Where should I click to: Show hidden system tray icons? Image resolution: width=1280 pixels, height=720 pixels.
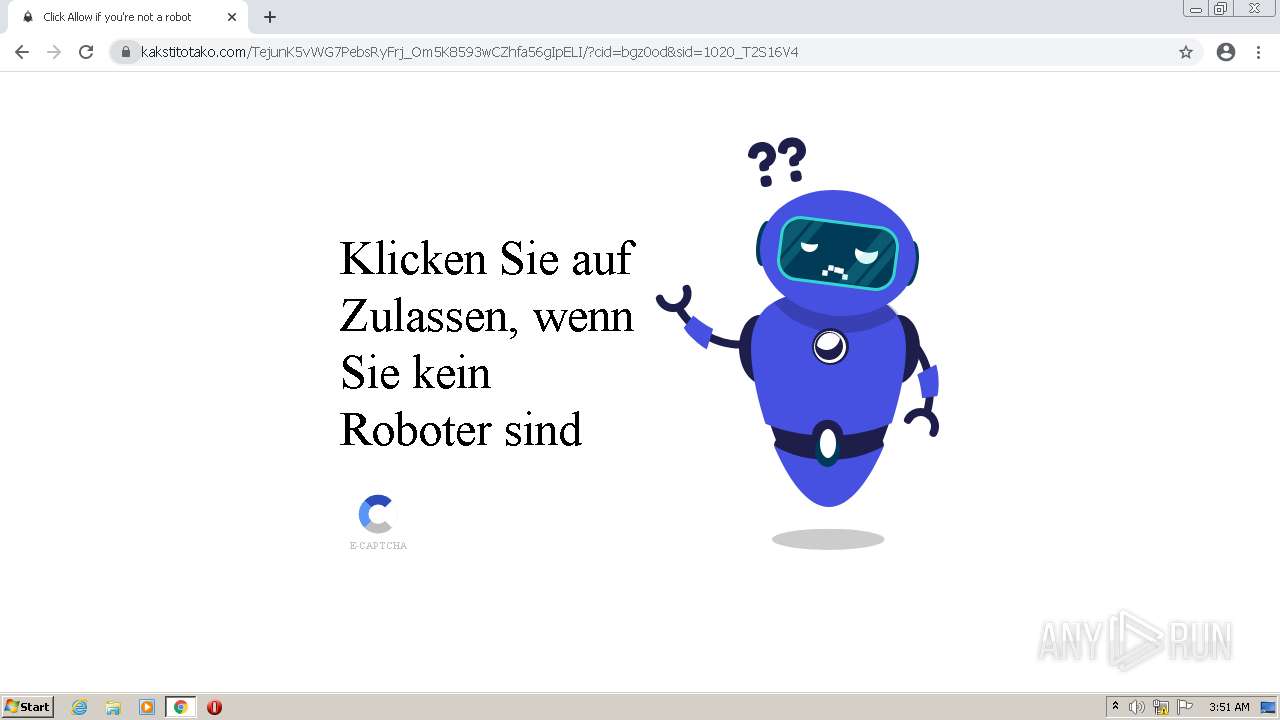1115,707
